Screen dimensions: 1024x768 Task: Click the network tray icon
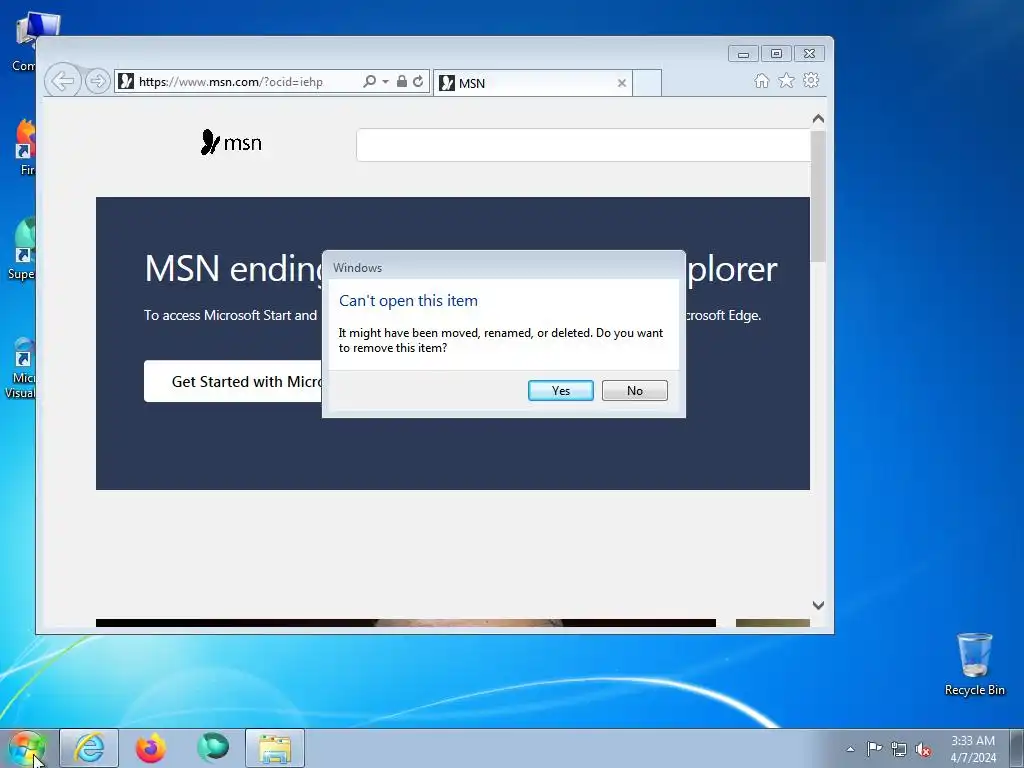tap(899, 749)
